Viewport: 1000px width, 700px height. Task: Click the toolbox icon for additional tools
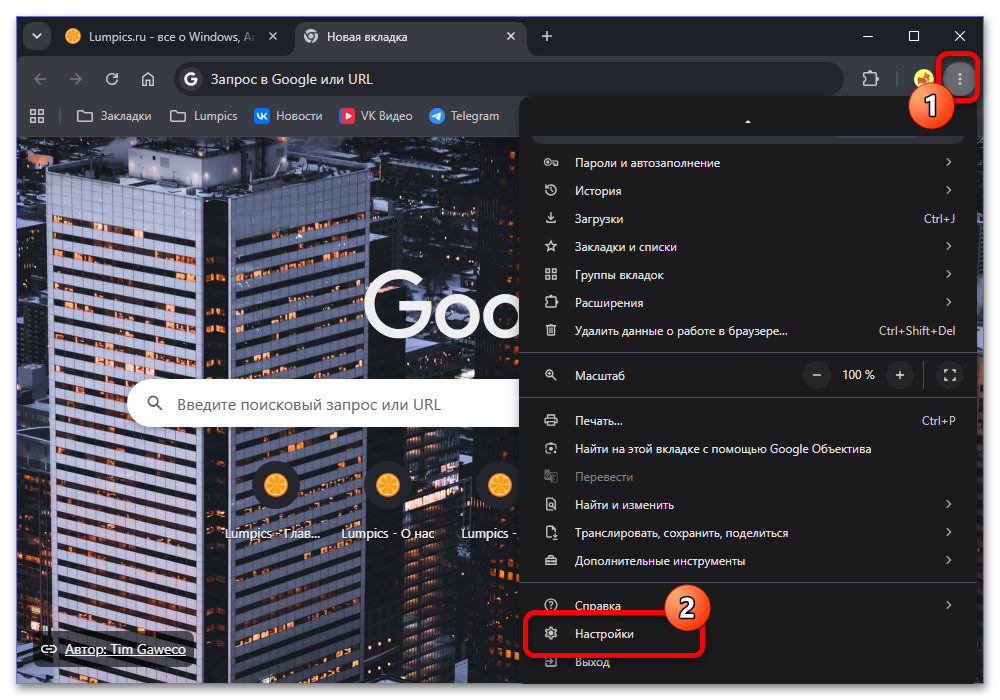(x=551, y=561)
